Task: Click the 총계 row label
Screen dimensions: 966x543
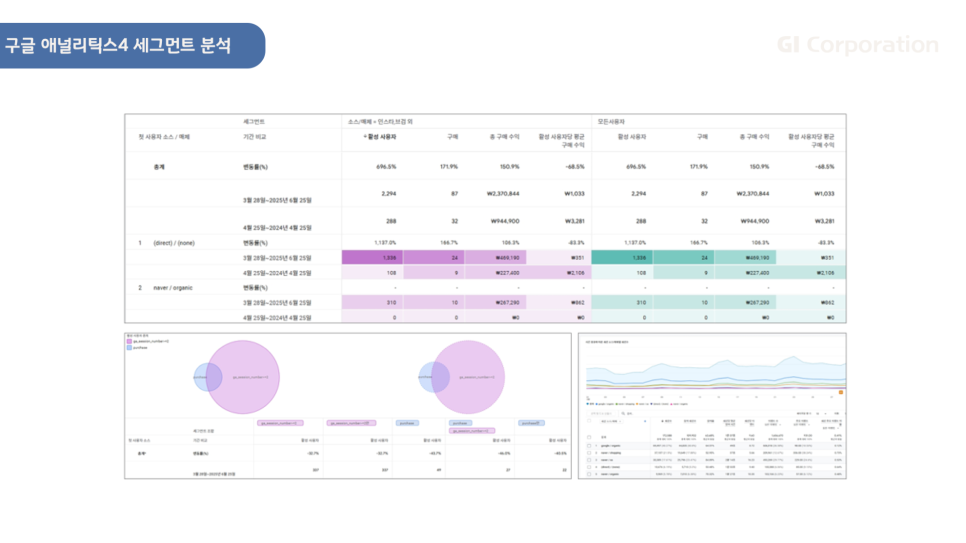Action: click(159, 167)
